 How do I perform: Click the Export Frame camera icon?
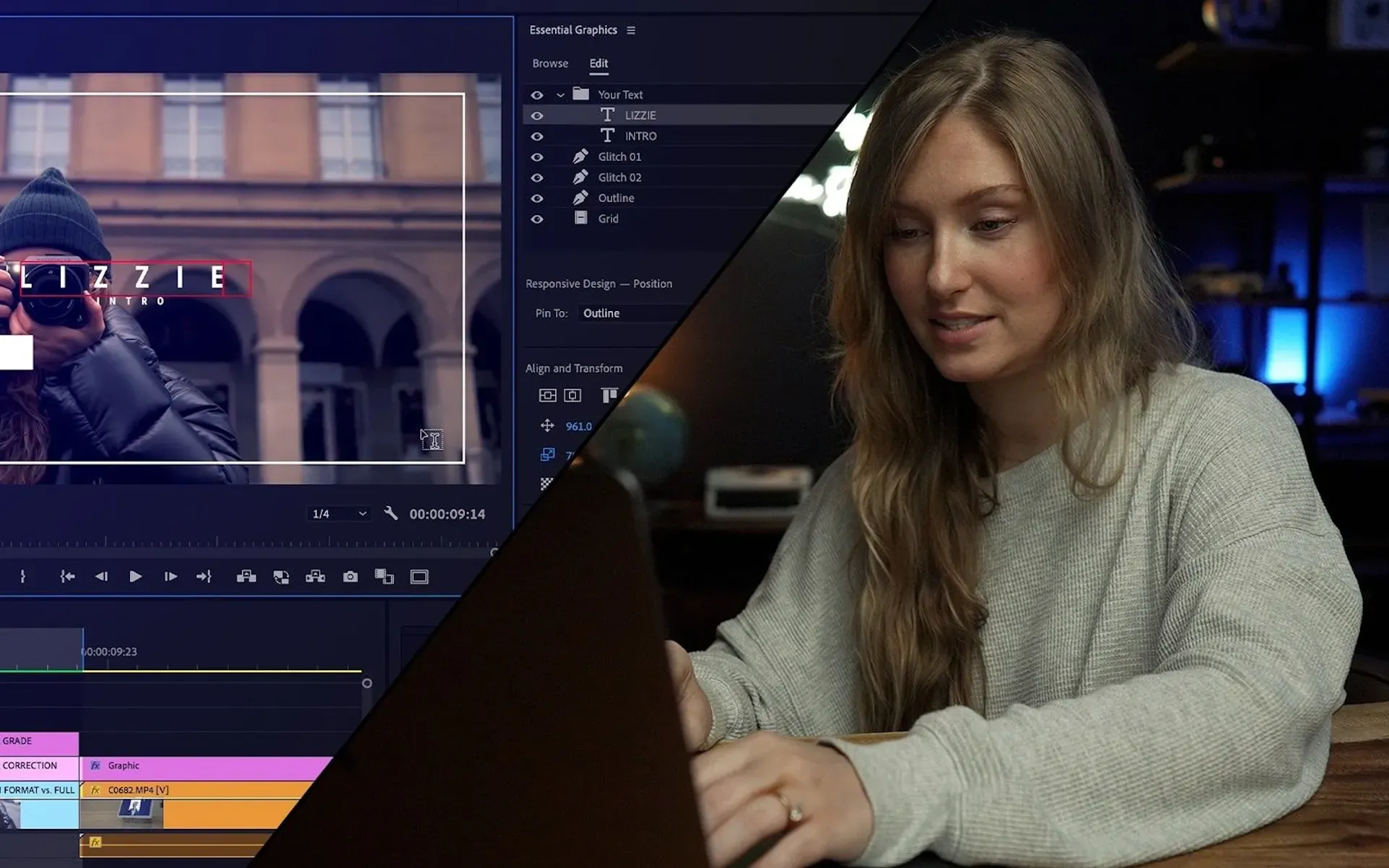pos(350,577)
